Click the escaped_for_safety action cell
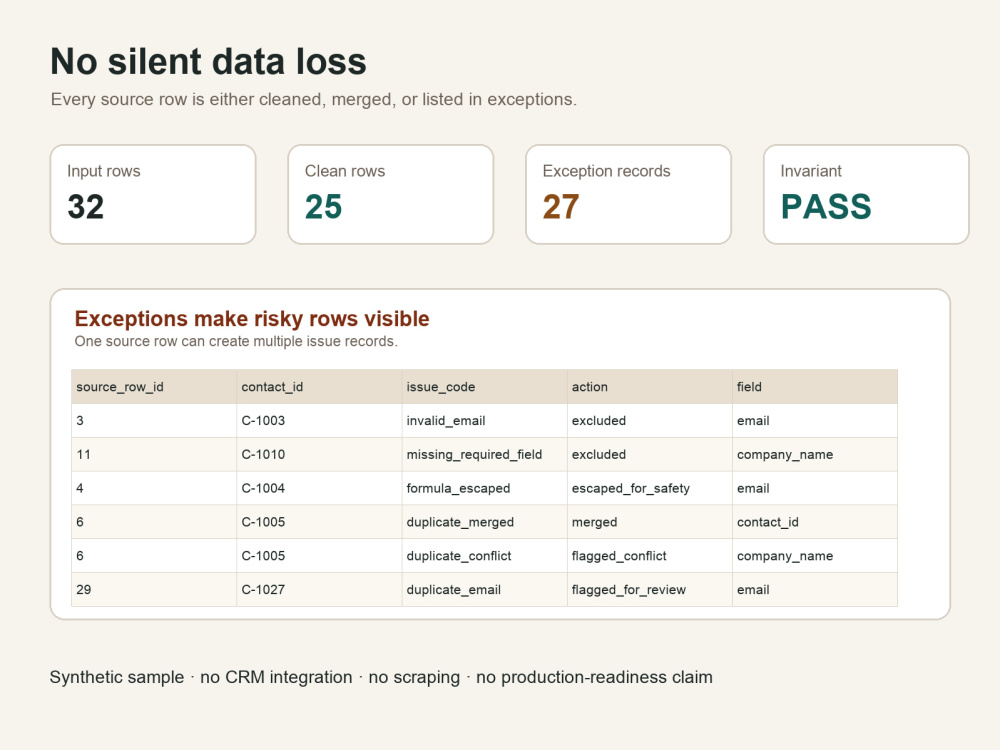 coord(649,489)
